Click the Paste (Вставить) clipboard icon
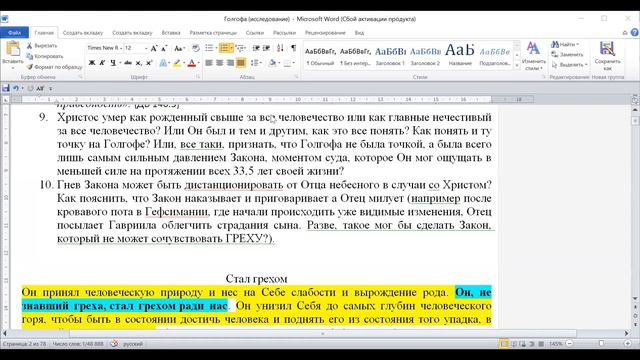This screenshot has height=360, width=640. (x=13, y=49)
